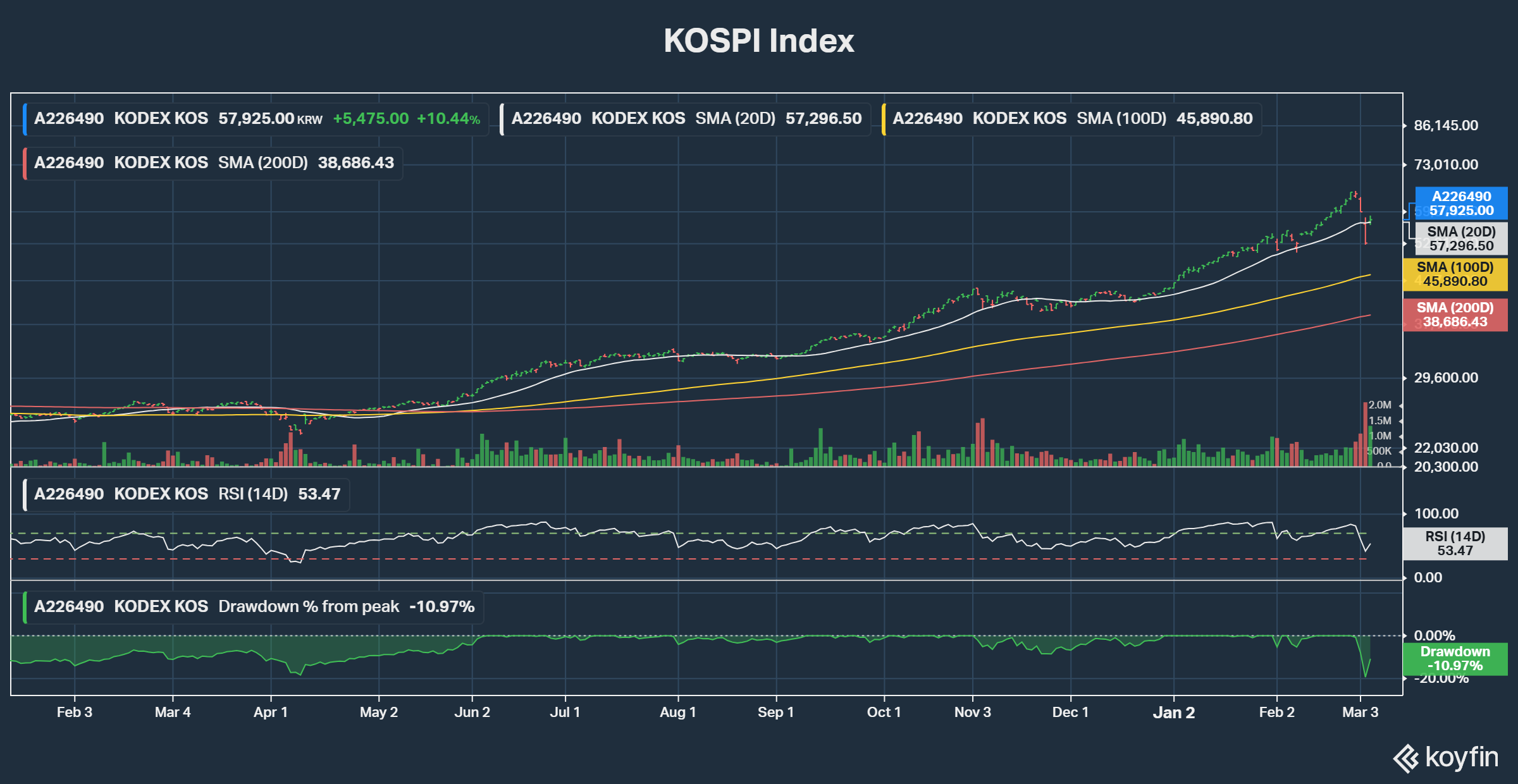The image size is (1518, 784).
Task: Click the RSI (14D) 53.47 legend box
Action: pos(187,494)
